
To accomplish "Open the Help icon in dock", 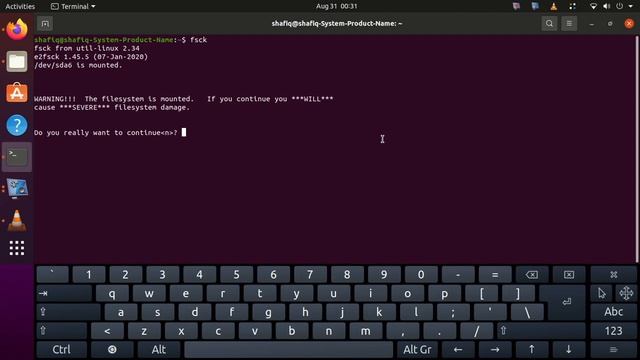I will [17, 125].
